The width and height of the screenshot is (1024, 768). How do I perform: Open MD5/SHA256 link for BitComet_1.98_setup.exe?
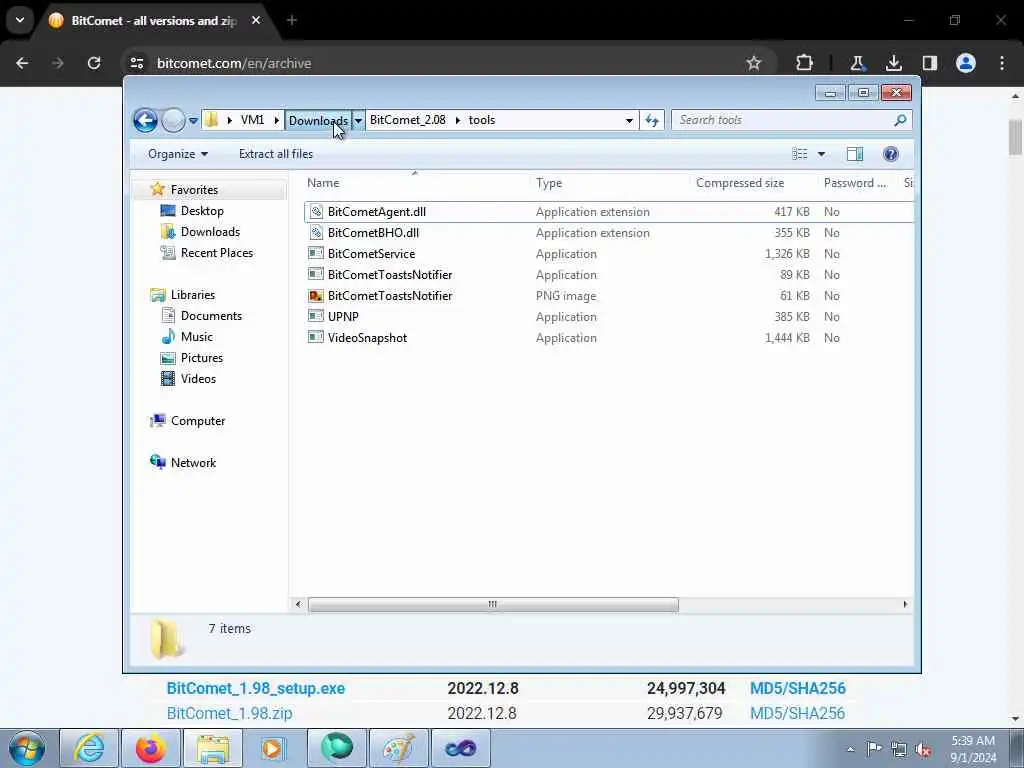[x=797, y=688]
